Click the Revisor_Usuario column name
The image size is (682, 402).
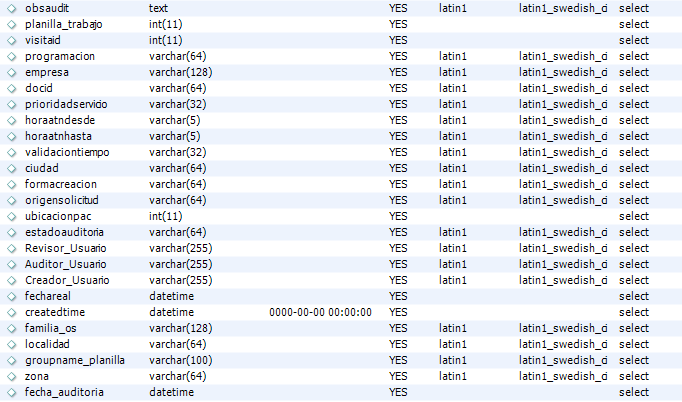tap(65, 248)
